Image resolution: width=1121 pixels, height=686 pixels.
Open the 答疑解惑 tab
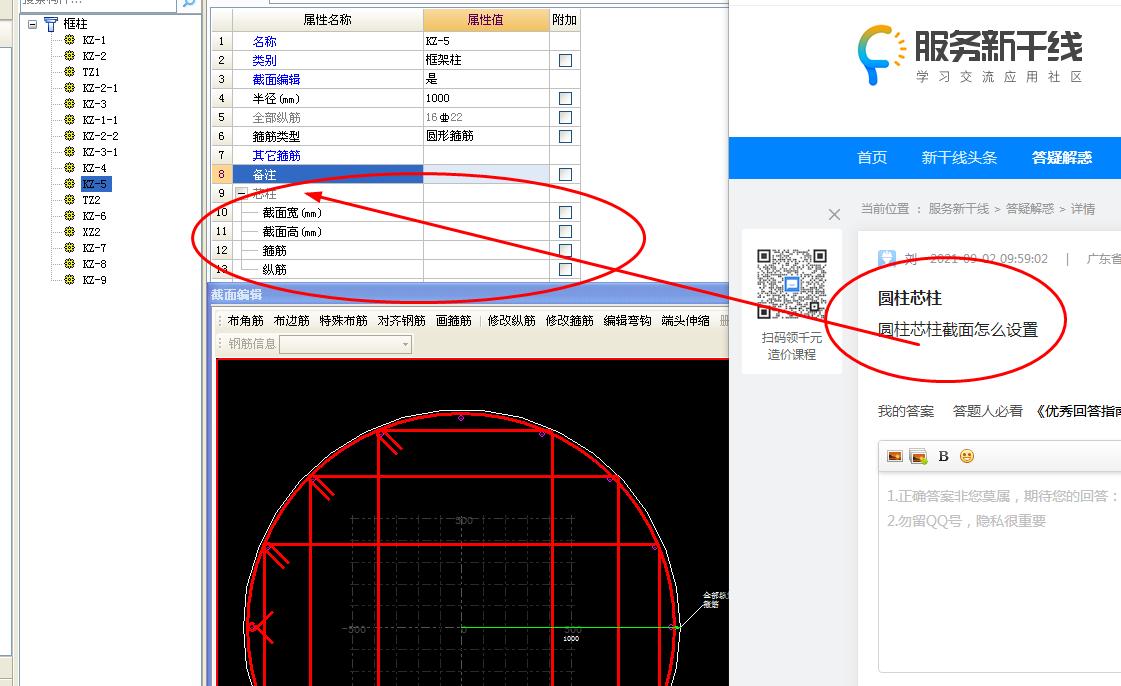1062,158
